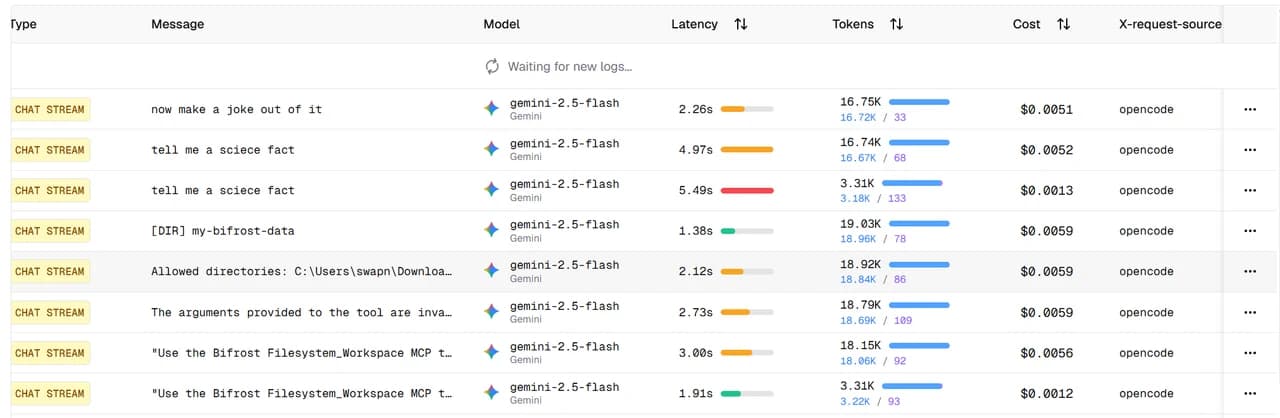Click the Gemini icon in the 2.26s row
The image size is (1280, 418).
491,108
